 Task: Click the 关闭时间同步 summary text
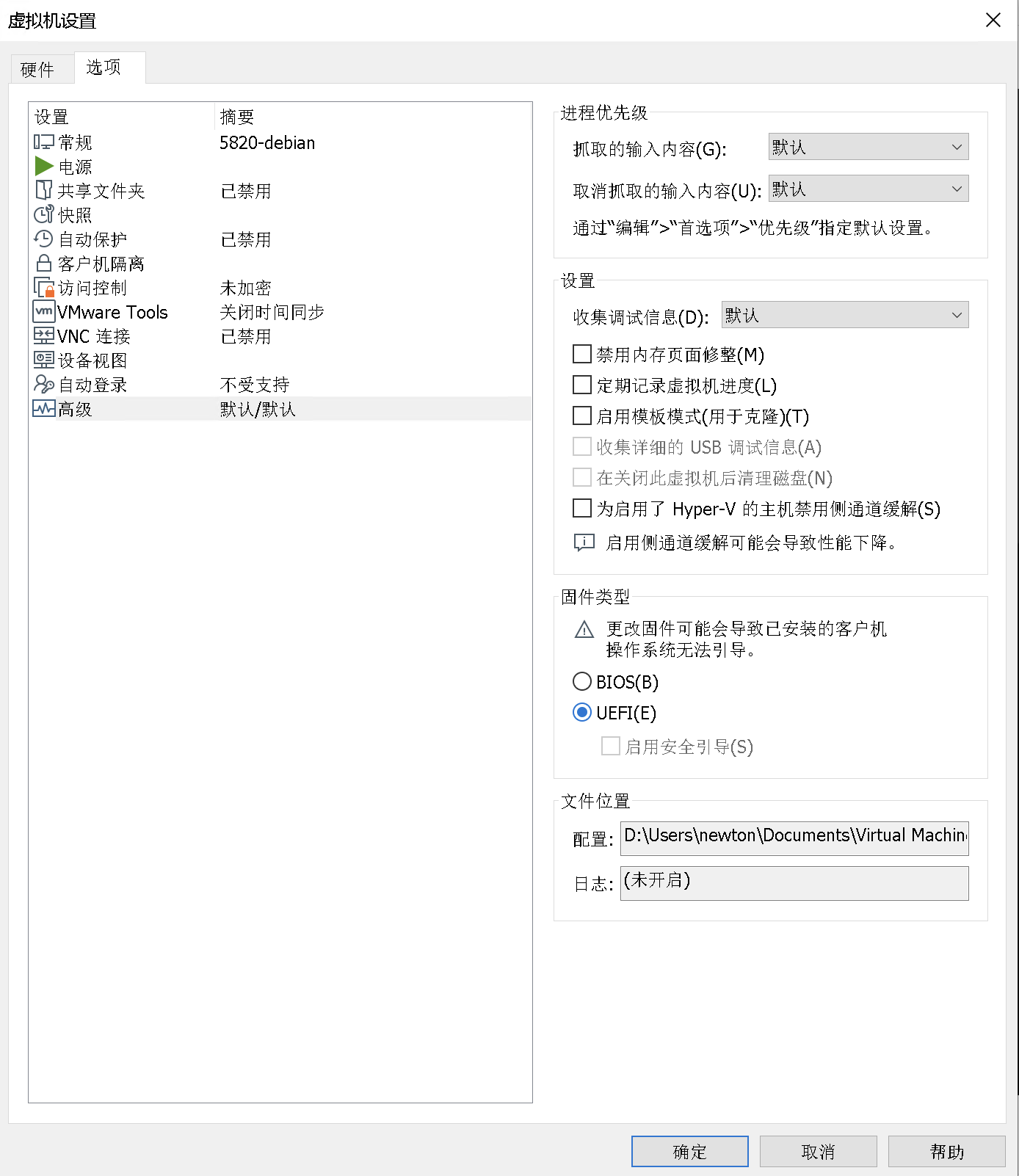pos(272,312)
